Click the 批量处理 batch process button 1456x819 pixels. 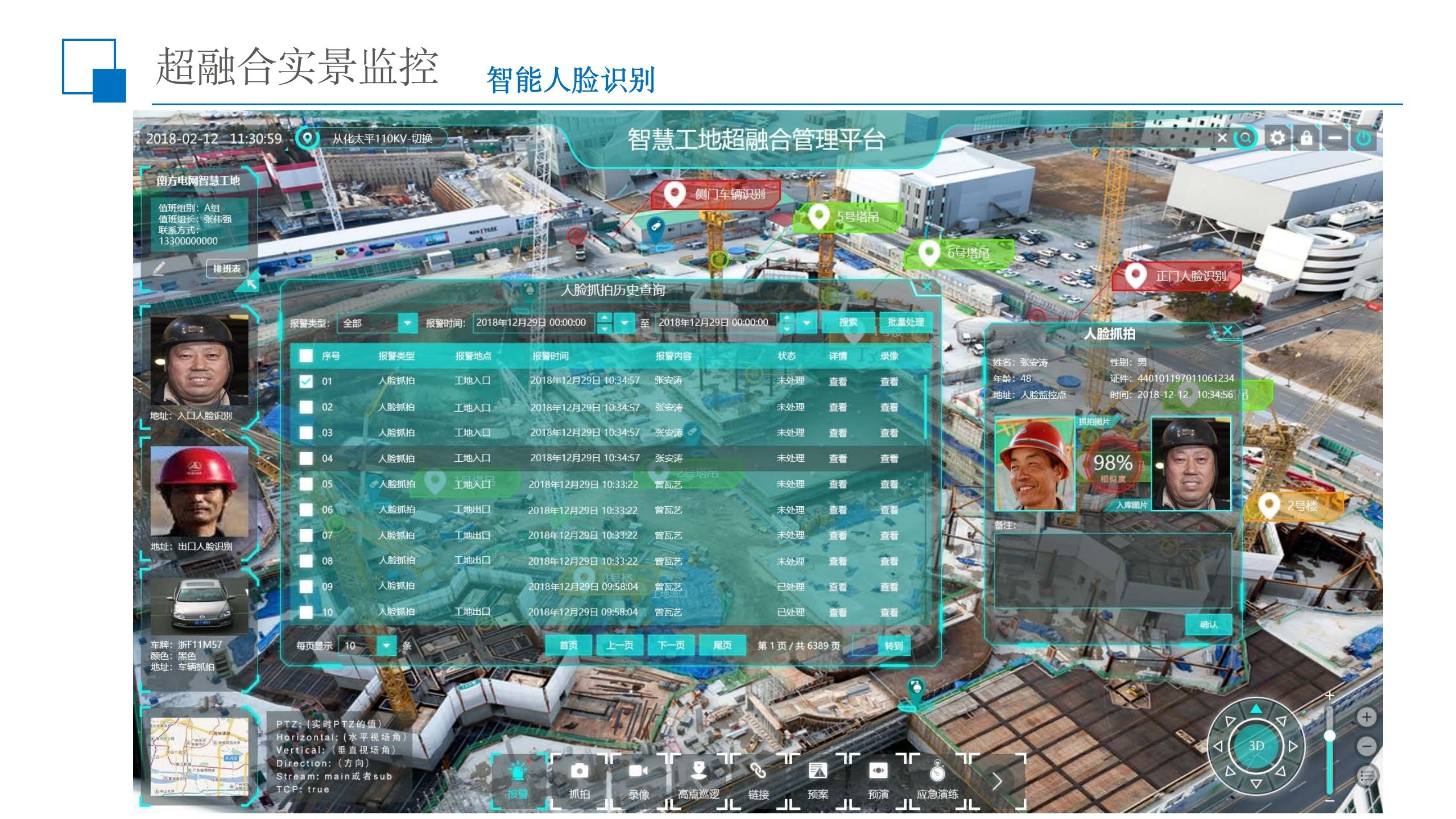pyautogui.click(x=905, y=322)
